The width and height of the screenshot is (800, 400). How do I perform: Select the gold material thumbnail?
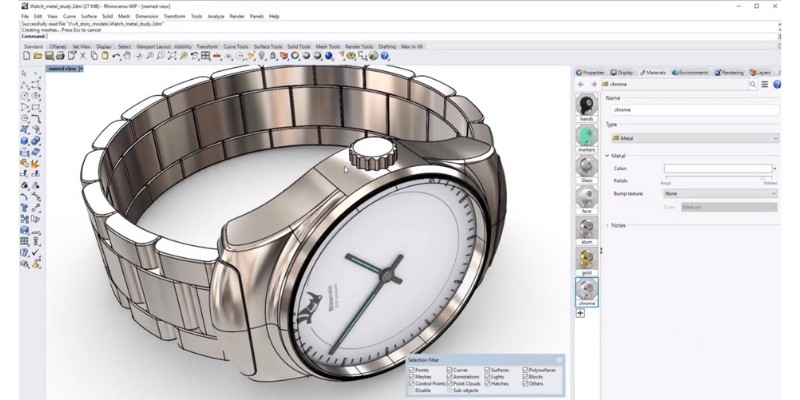click(587, 260)
